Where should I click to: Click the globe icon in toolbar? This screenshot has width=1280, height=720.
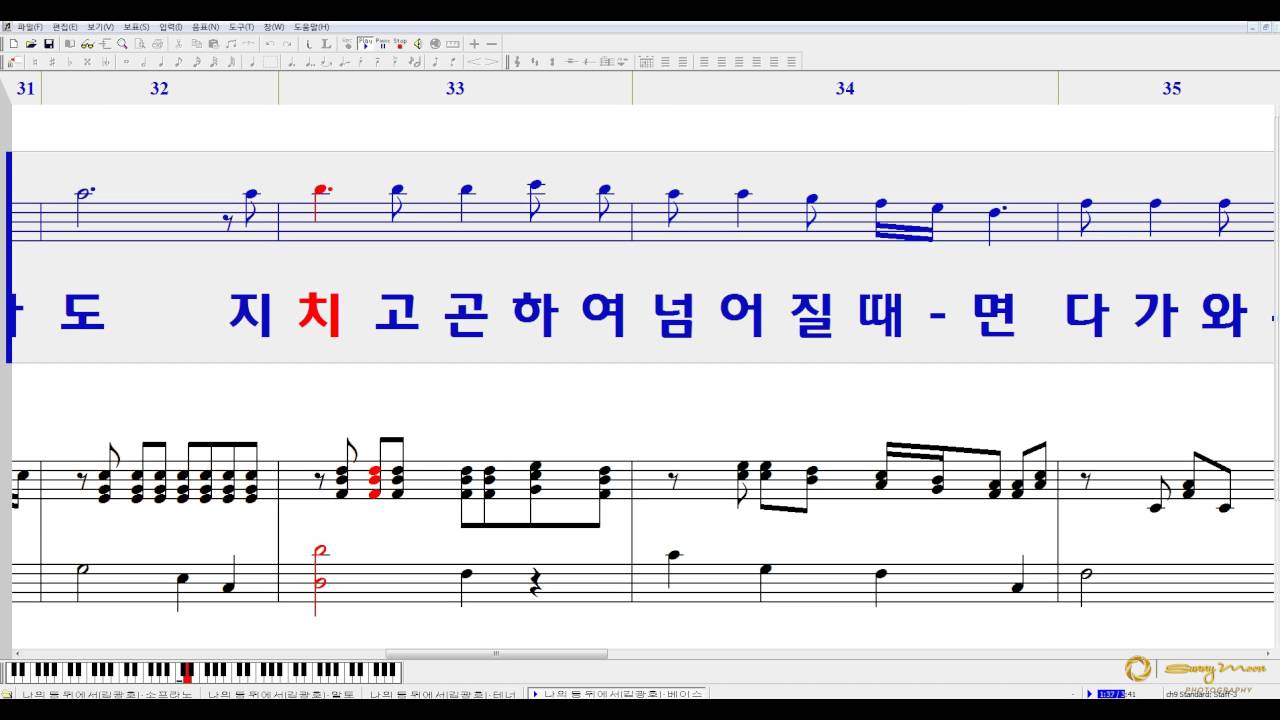[435, 44]
